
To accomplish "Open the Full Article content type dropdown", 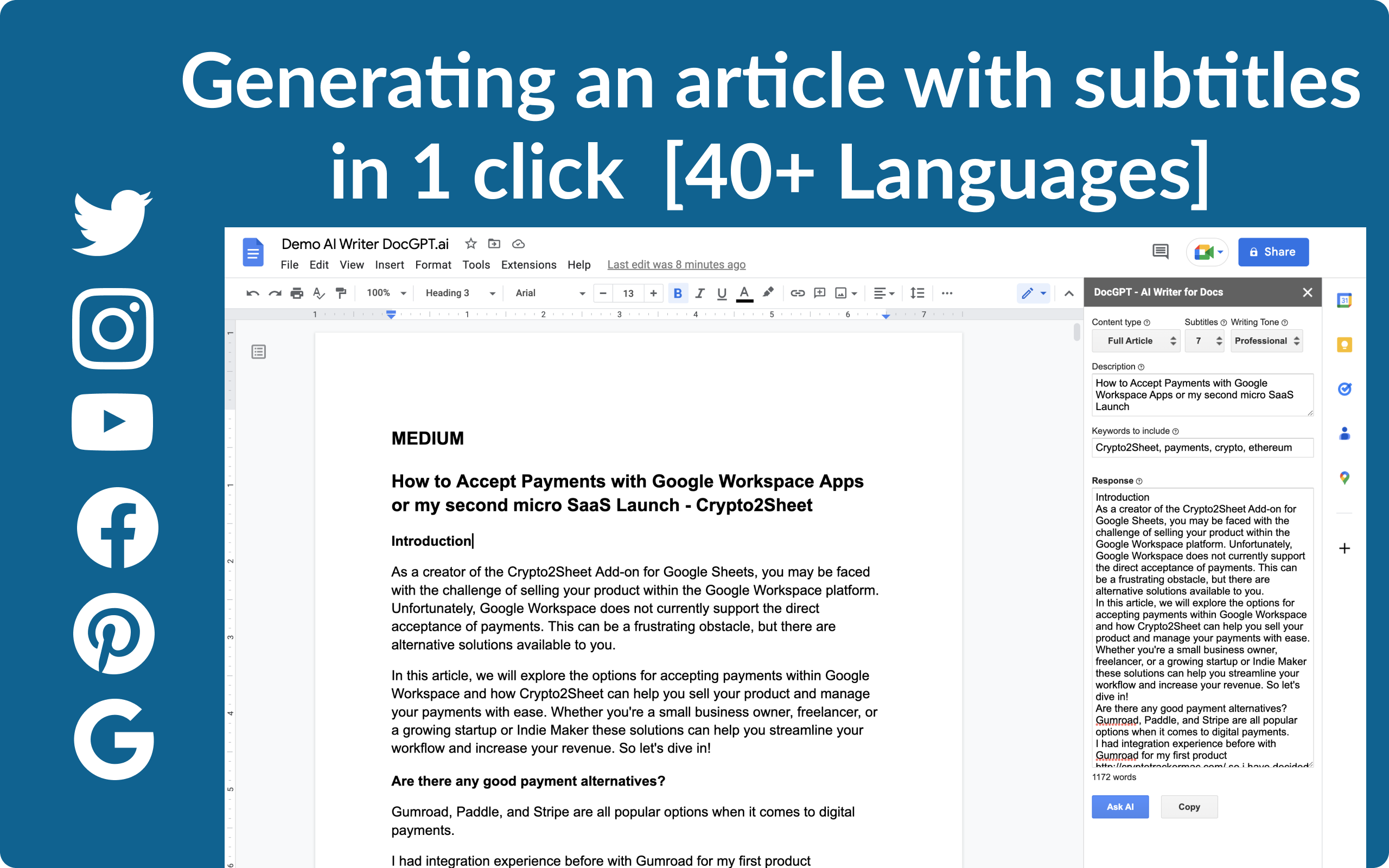I will [x=1136, y=341].
